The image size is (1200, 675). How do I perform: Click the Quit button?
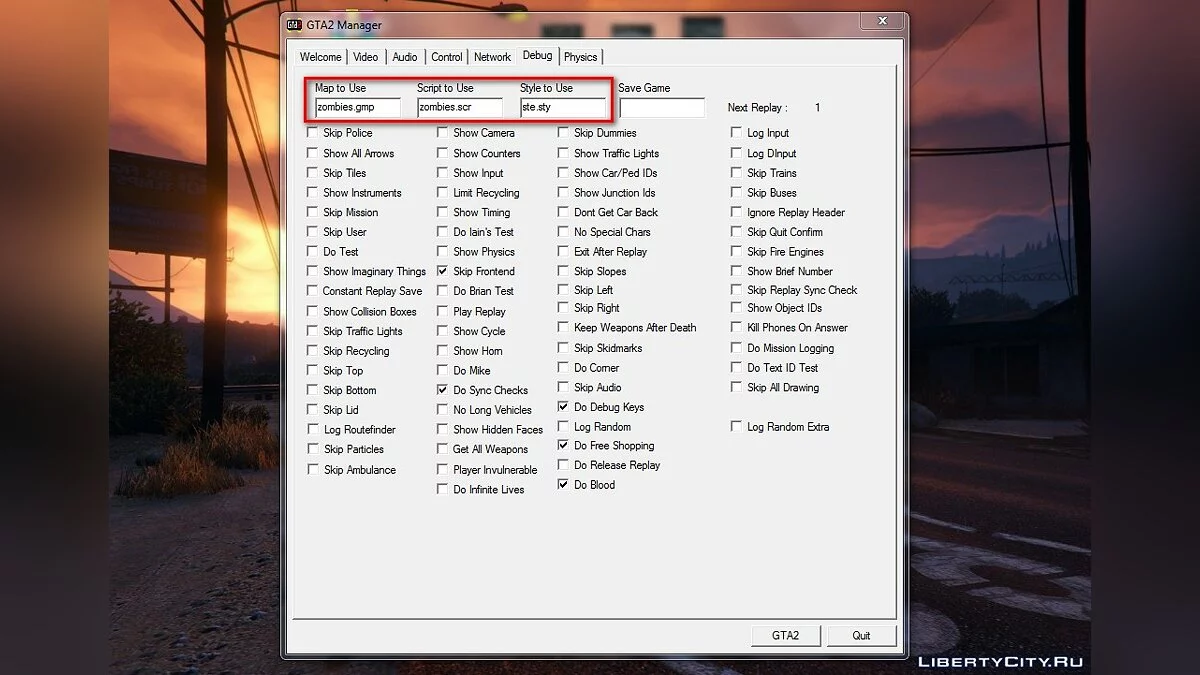point(861,635)
